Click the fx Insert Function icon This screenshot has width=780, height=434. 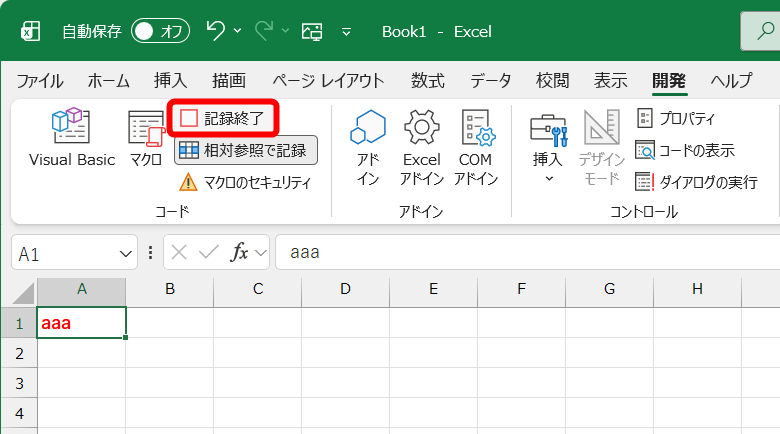[x=239, y=252]
